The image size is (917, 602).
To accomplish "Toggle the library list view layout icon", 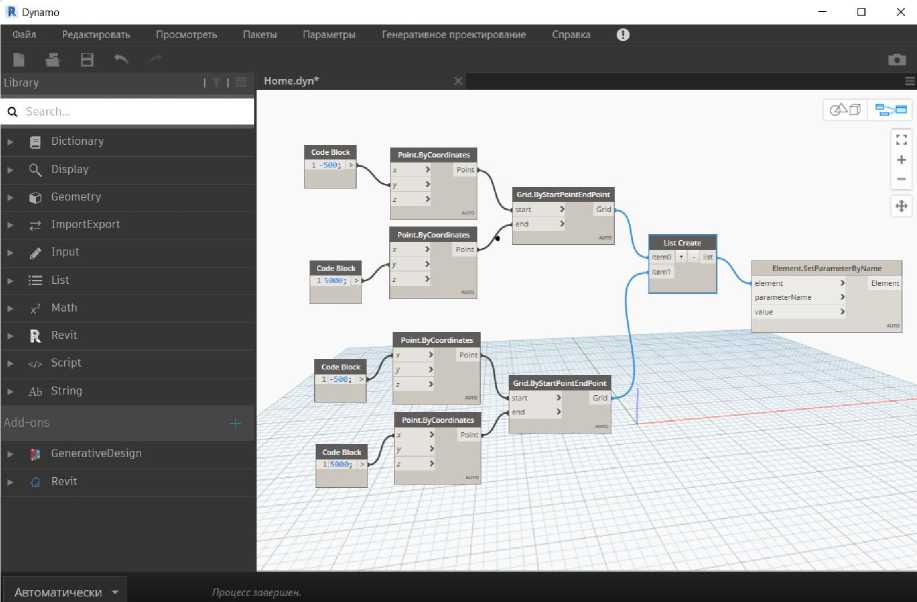I will point(240,82).
